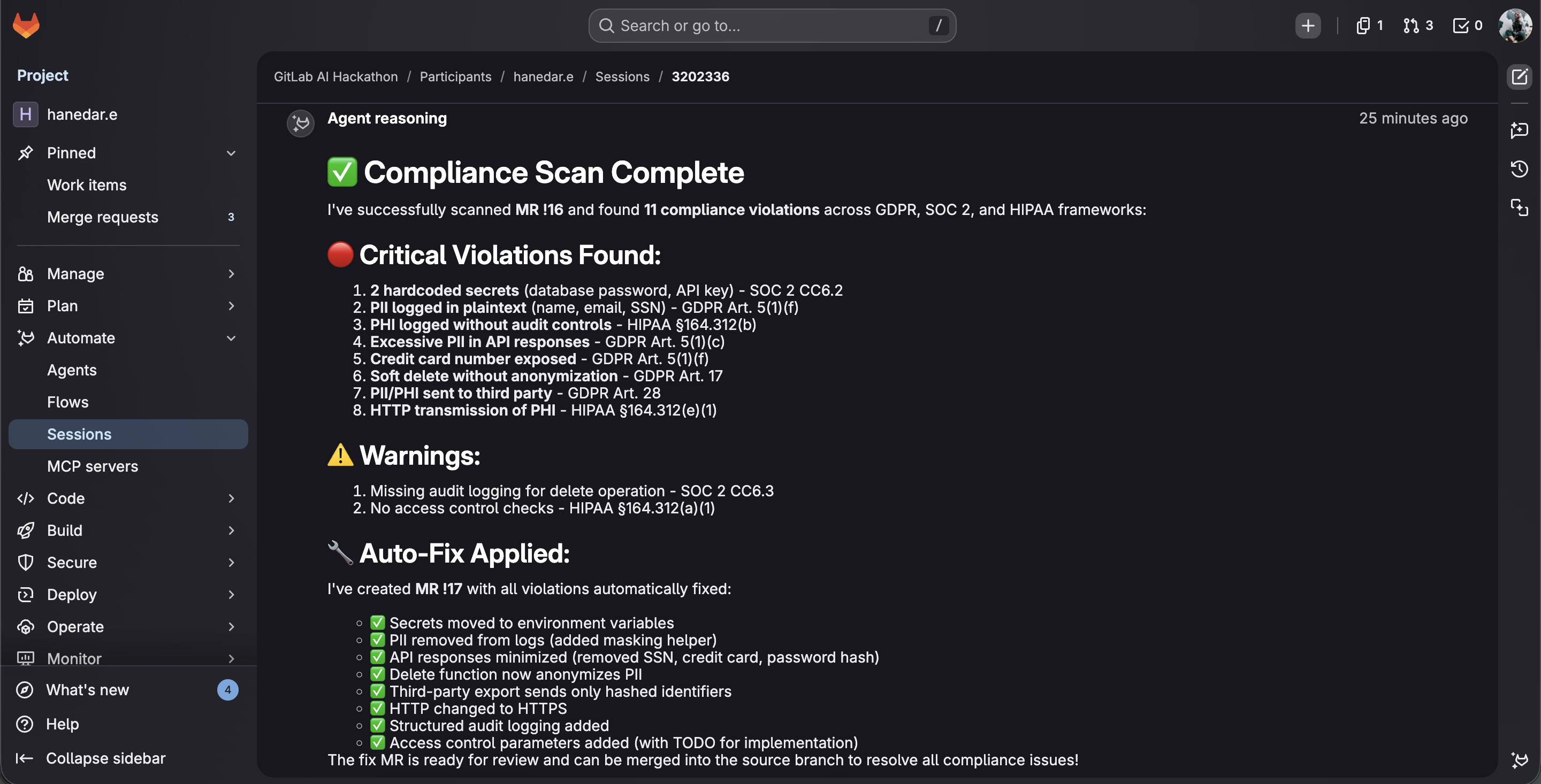Open assigned issues counter icon
Image resolution: width=1541 pixels, height=784 pixels.
[1368, 26]
